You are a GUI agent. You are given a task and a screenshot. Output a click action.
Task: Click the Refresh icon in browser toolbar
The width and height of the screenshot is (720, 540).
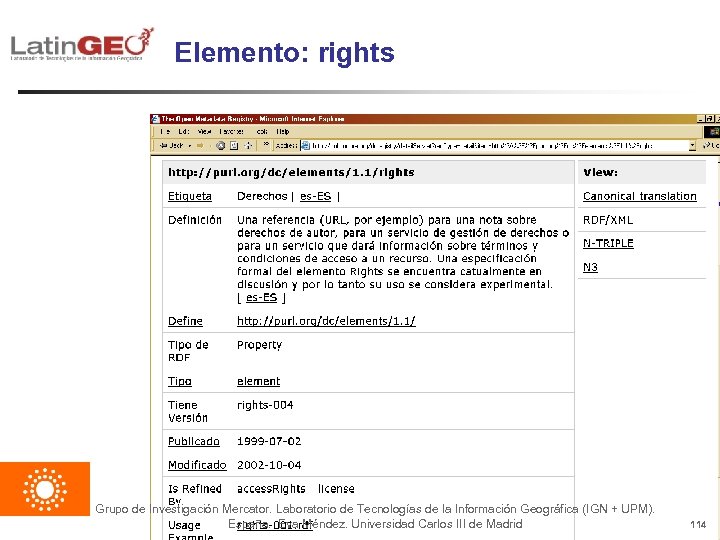pos(234,146)
